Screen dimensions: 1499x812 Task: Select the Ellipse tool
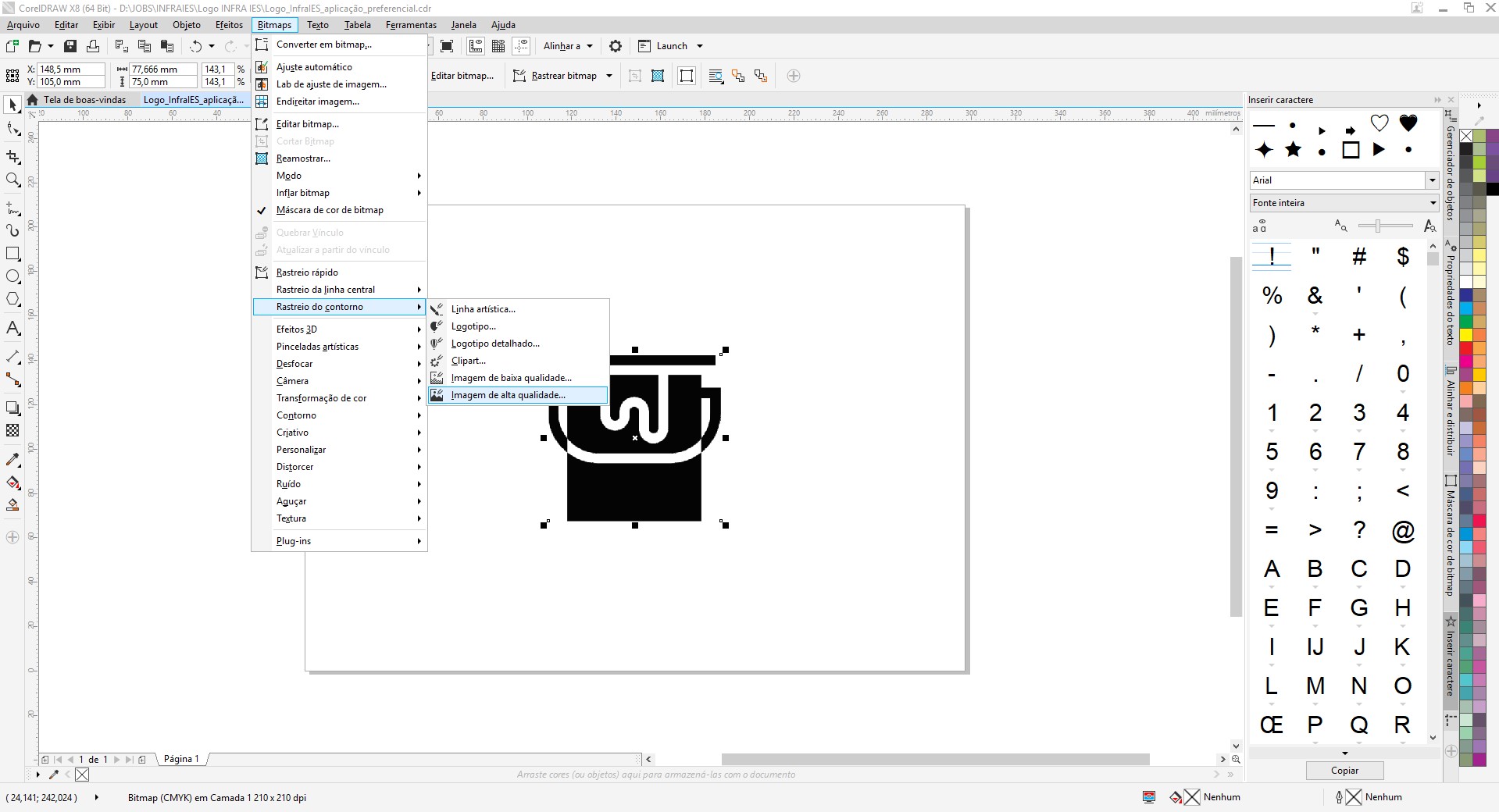click(12, 276)
